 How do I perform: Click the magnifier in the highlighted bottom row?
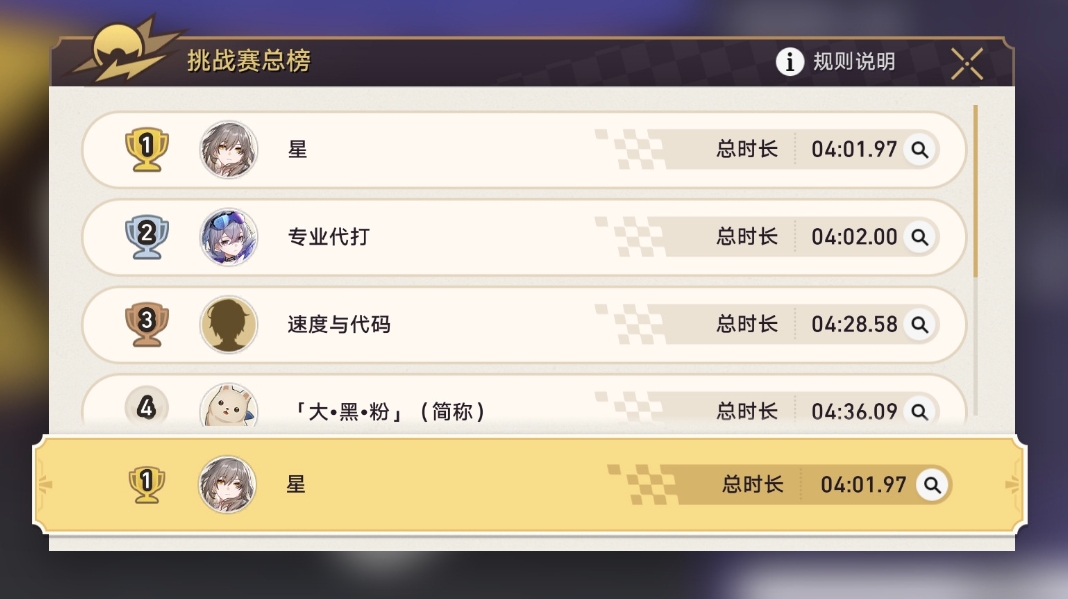click(x=932, y=485)
